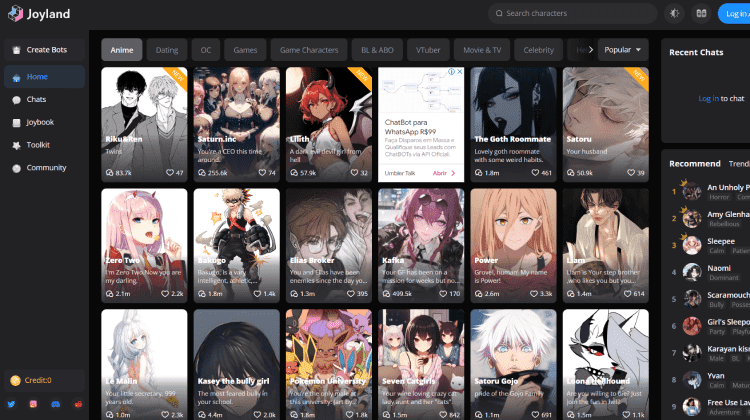Viewport: 750px width, 420px height.
Task: Open the Saturn.inc character card
Action: [x=236, y=124]
